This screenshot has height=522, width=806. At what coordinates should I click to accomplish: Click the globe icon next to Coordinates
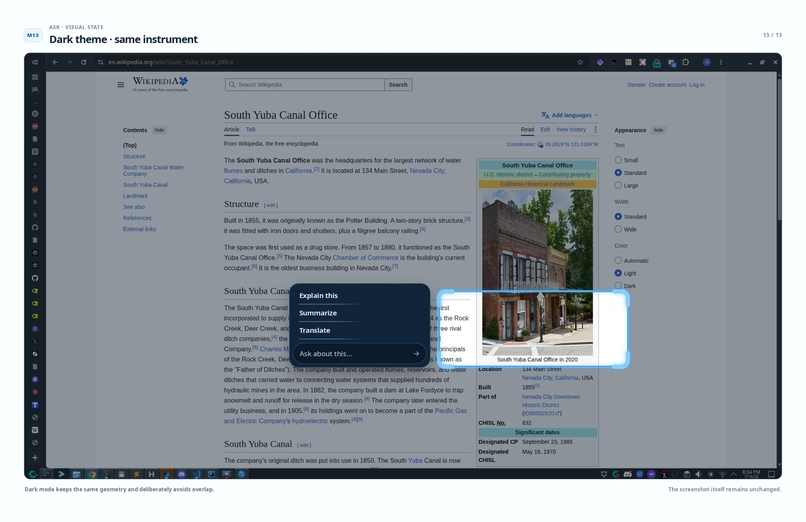pos(540,144)
